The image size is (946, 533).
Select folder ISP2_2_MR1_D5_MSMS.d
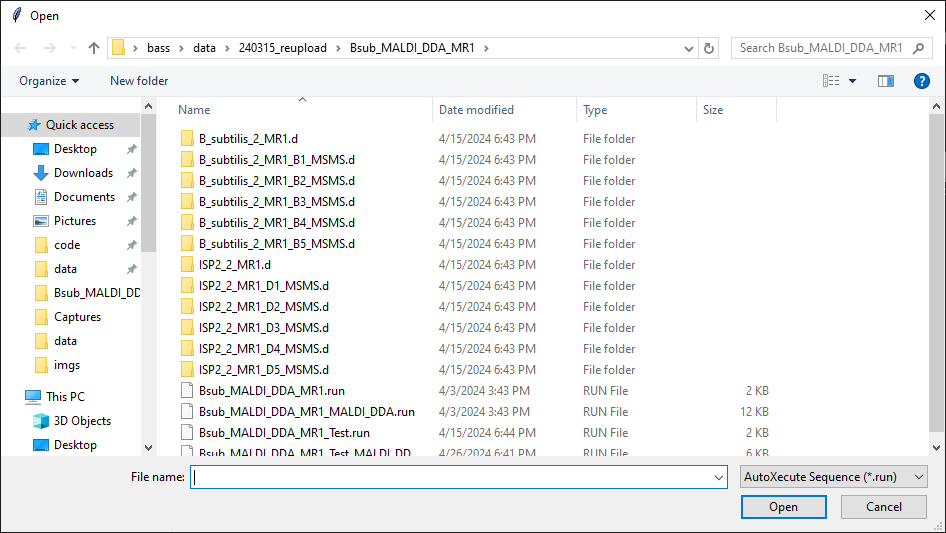point(264,370)
